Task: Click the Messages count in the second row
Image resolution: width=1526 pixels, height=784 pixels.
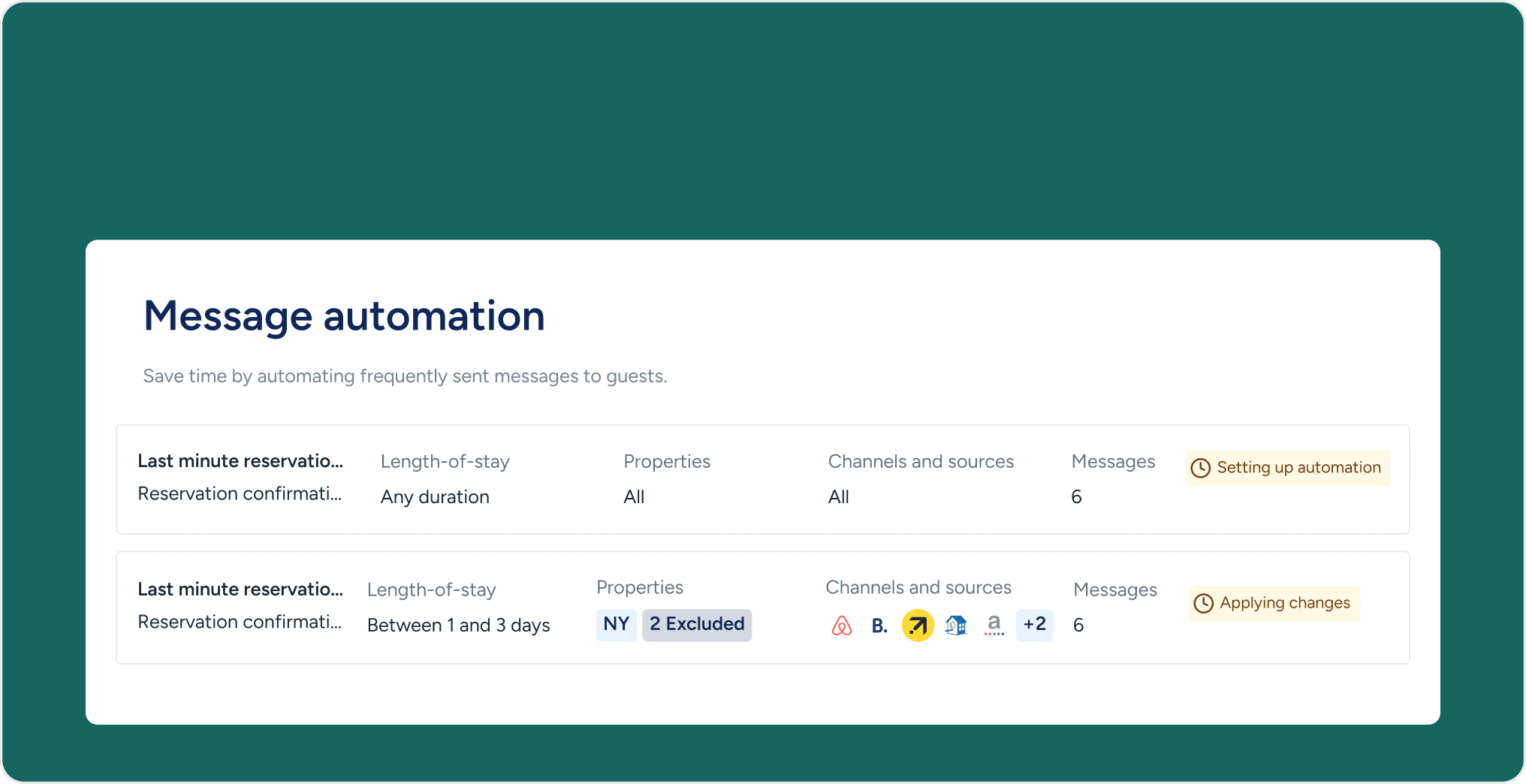Action: (x=1078, y=625)
